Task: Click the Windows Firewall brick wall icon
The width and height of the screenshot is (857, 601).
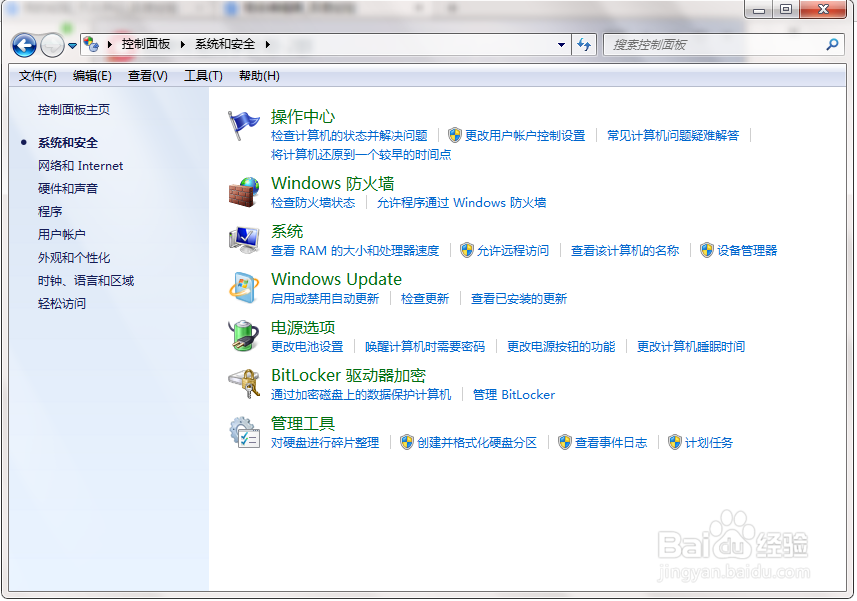Action: [x=243, y=192]
